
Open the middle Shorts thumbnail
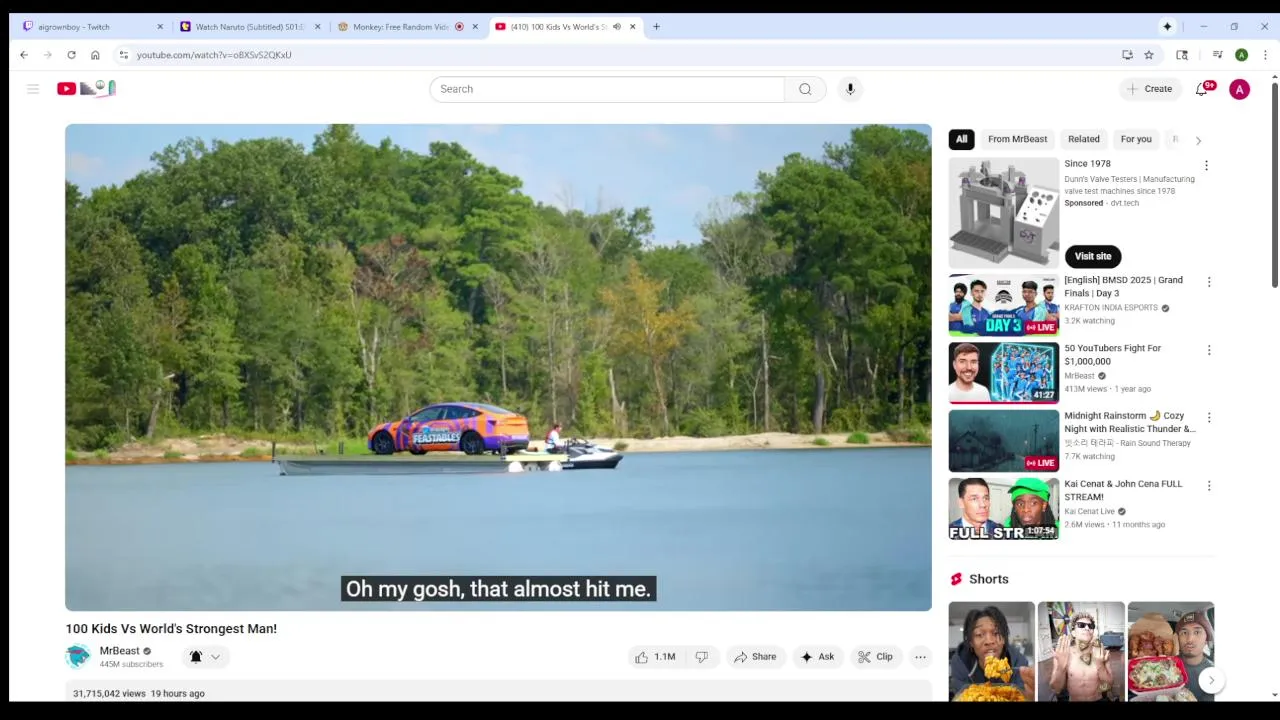[x=1081, y=651]
